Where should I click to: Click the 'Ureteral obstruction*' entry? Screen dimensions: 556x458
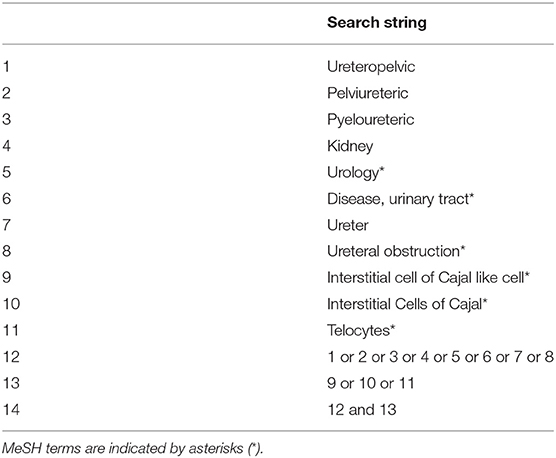tap(396, 251)
